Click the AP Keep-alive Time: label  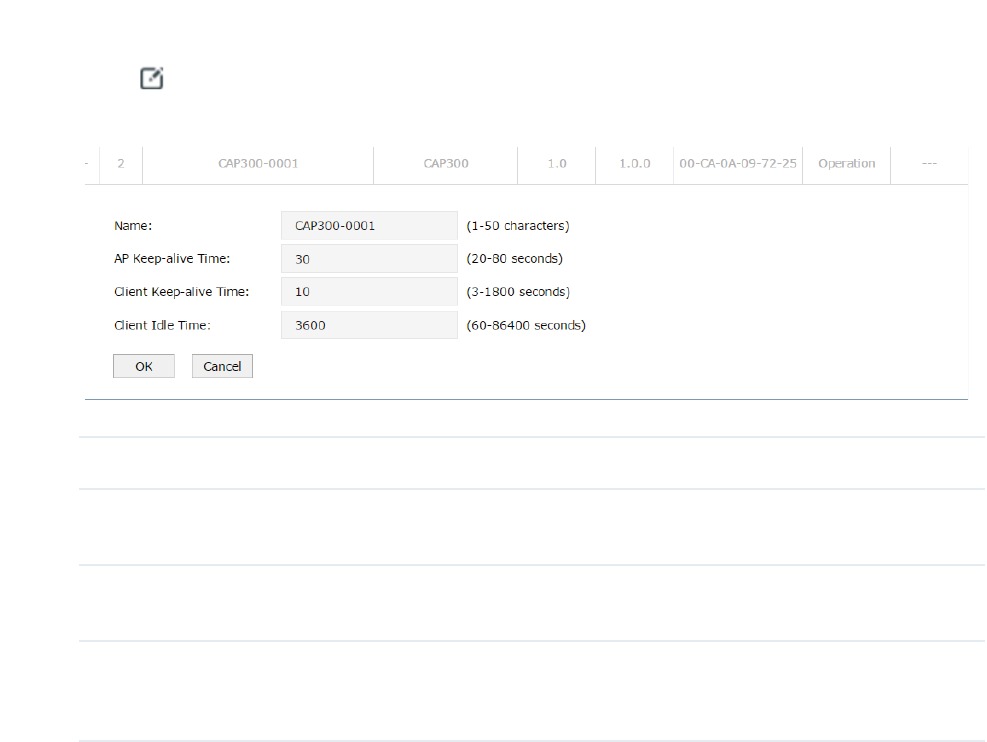pos(172,259)
